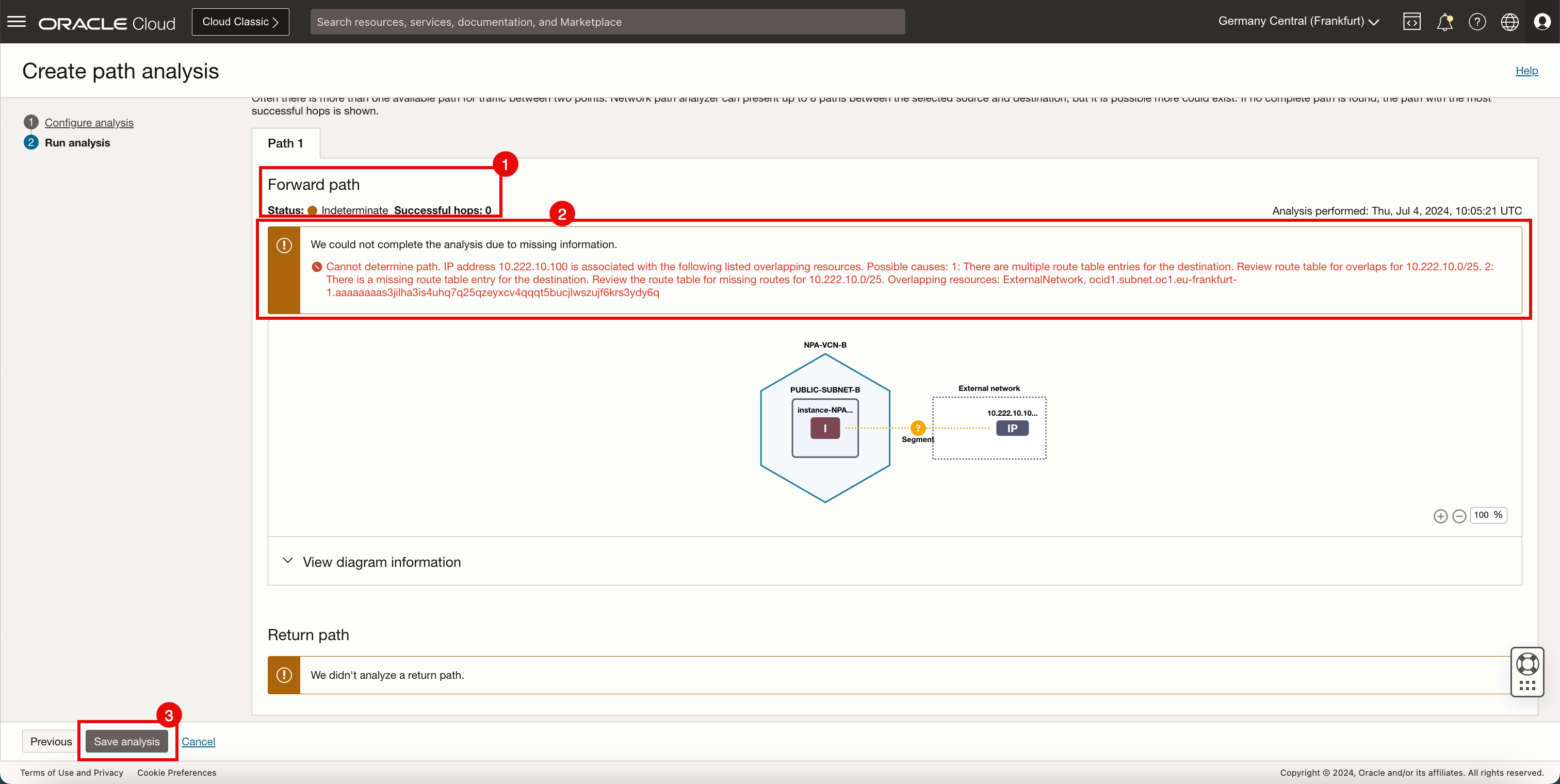
Task: Zoom out the path diagram
Action: click(1459, 516)
